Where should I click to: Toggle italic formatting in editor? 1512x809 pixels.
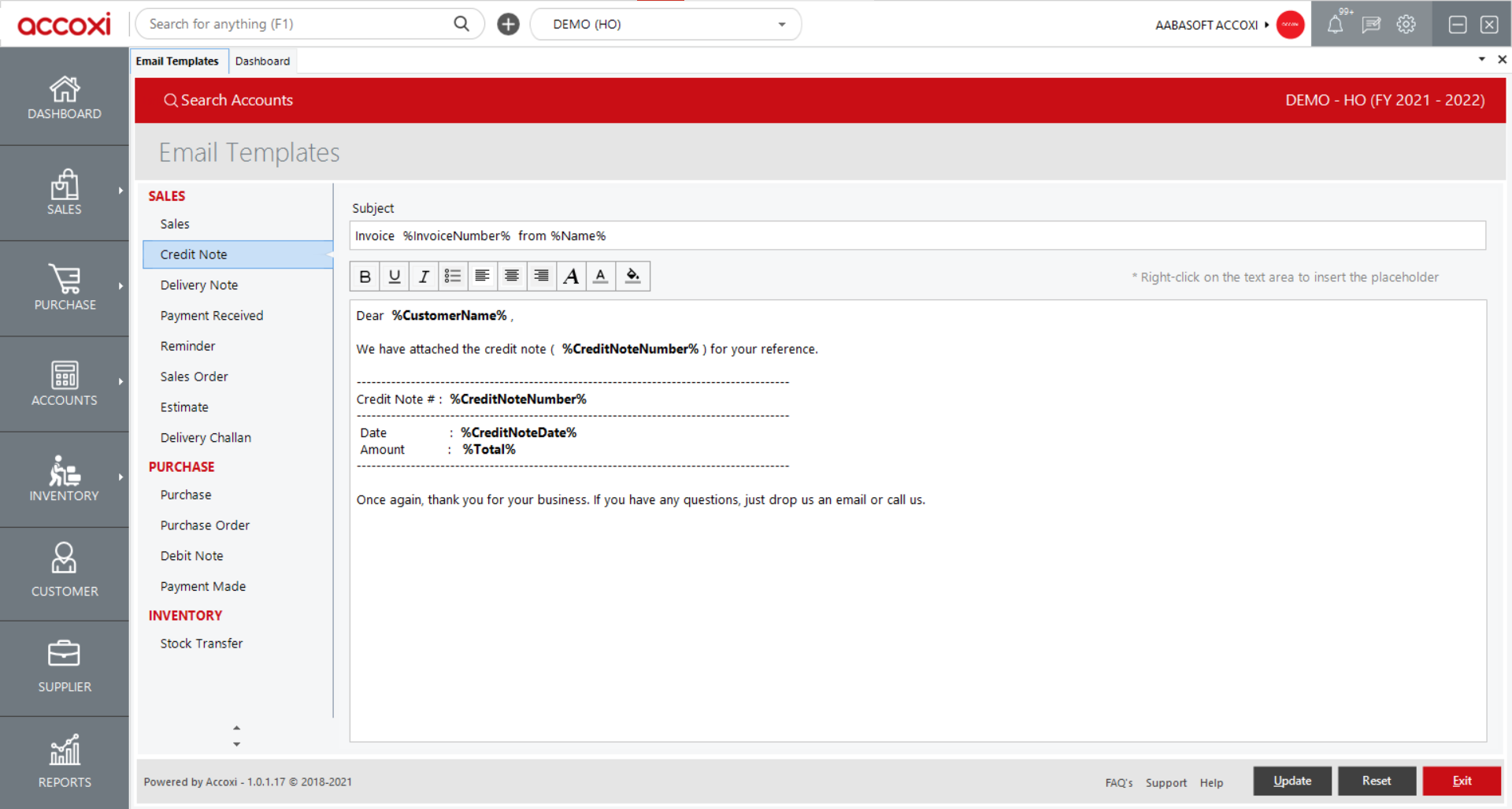424,276
